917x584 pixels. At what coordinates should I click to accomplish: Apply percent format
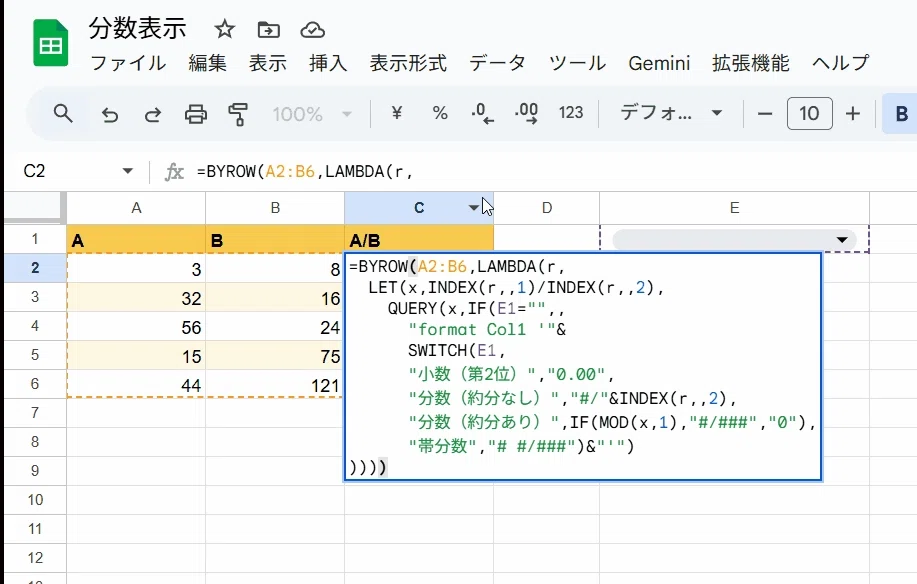440,113
